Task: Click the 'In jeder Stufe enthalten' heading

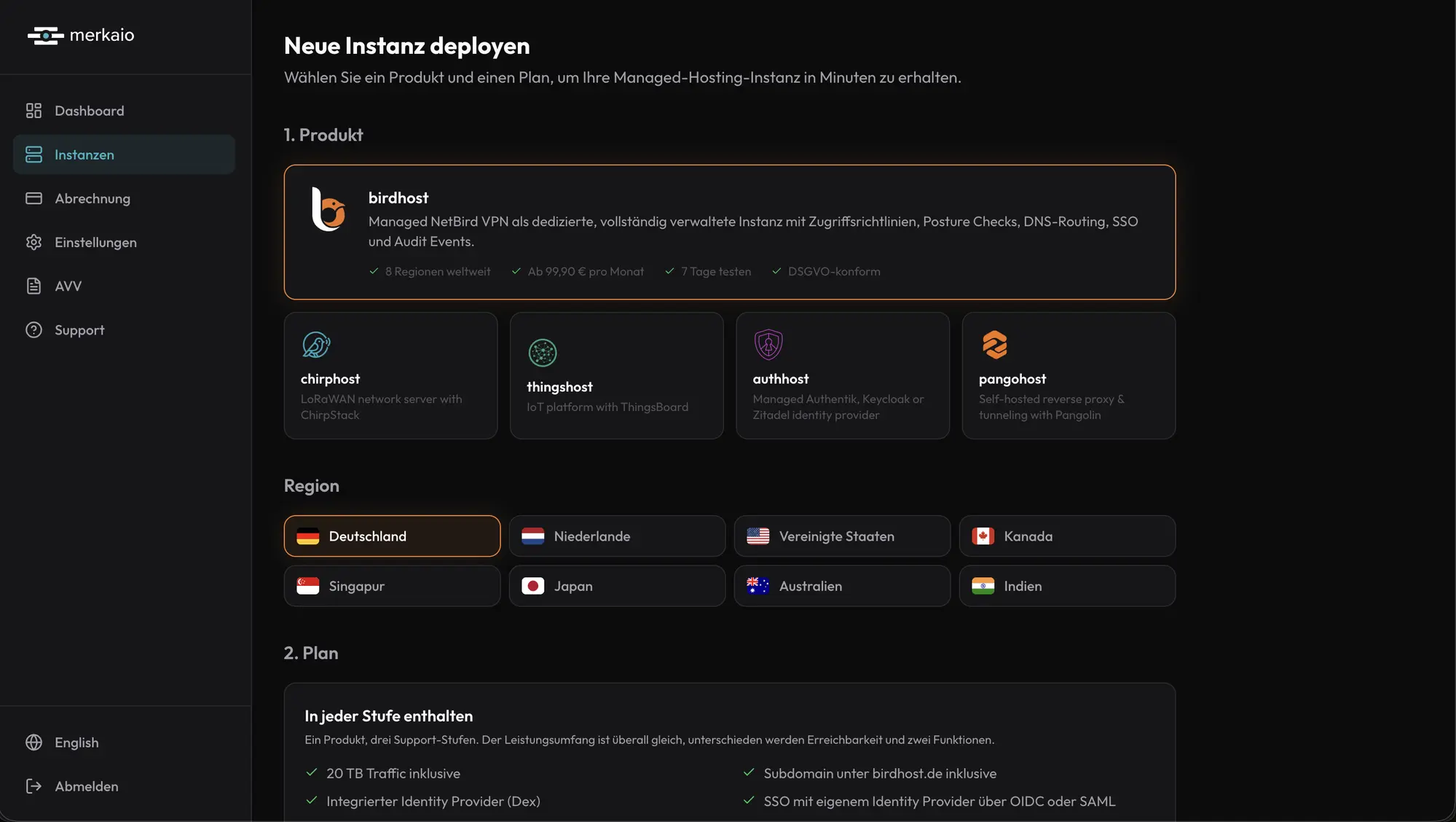Action: (x=389, y=716)
